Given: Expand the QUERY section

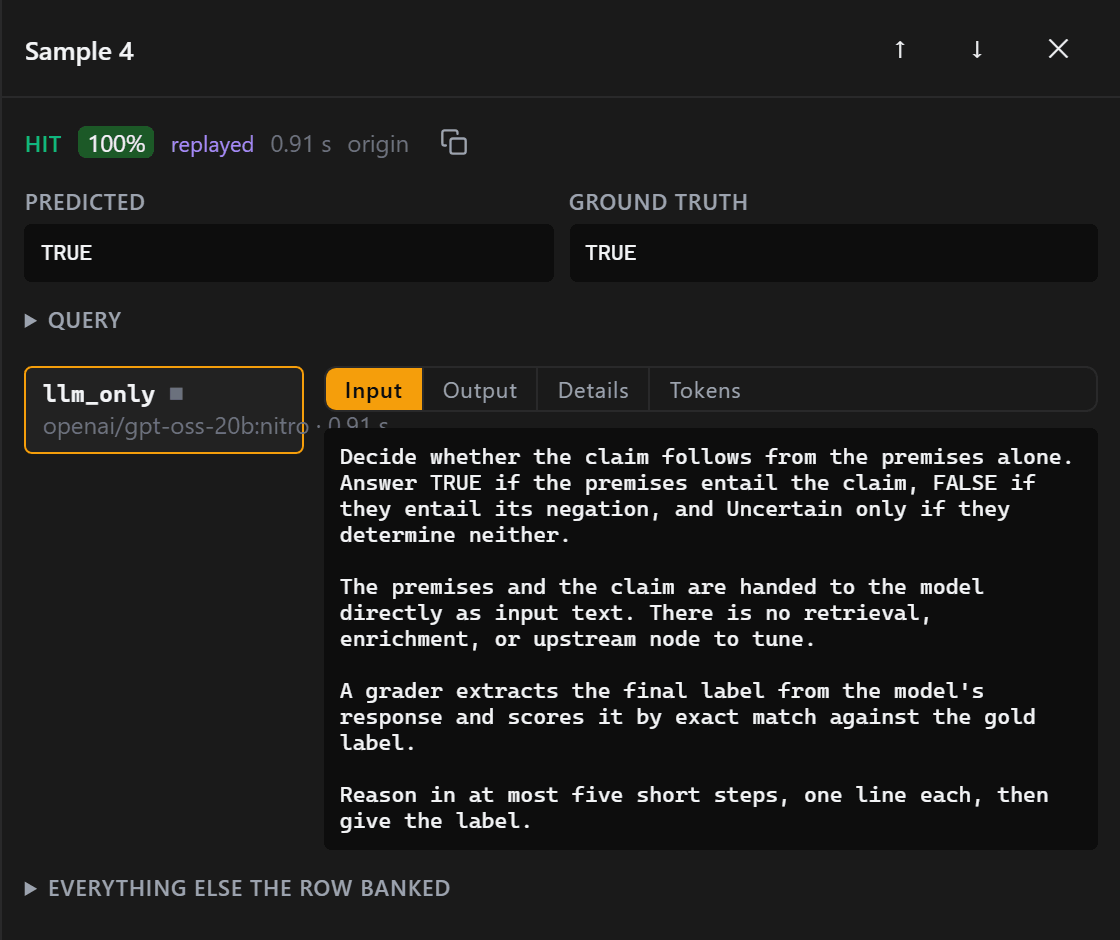Looking at the screenshot, I should click(73, 320).
